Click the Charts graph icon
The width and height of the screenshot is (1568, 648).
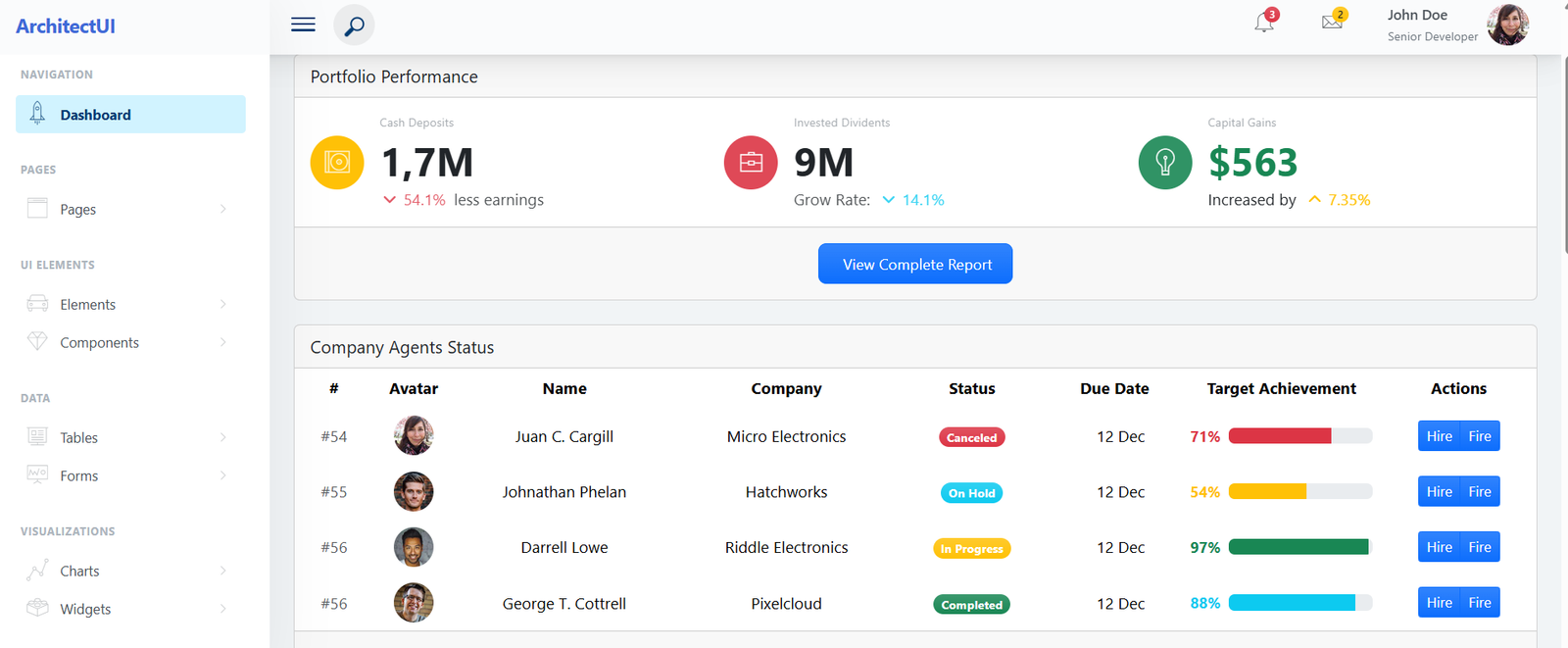pyautogui.click(x=37, y=570)
